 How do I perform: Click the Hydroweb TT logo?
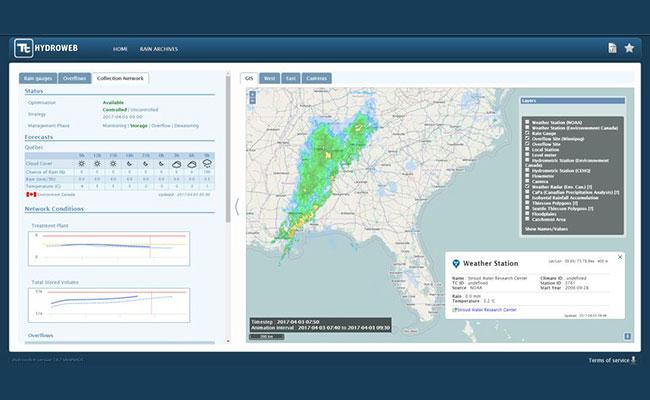24,48
